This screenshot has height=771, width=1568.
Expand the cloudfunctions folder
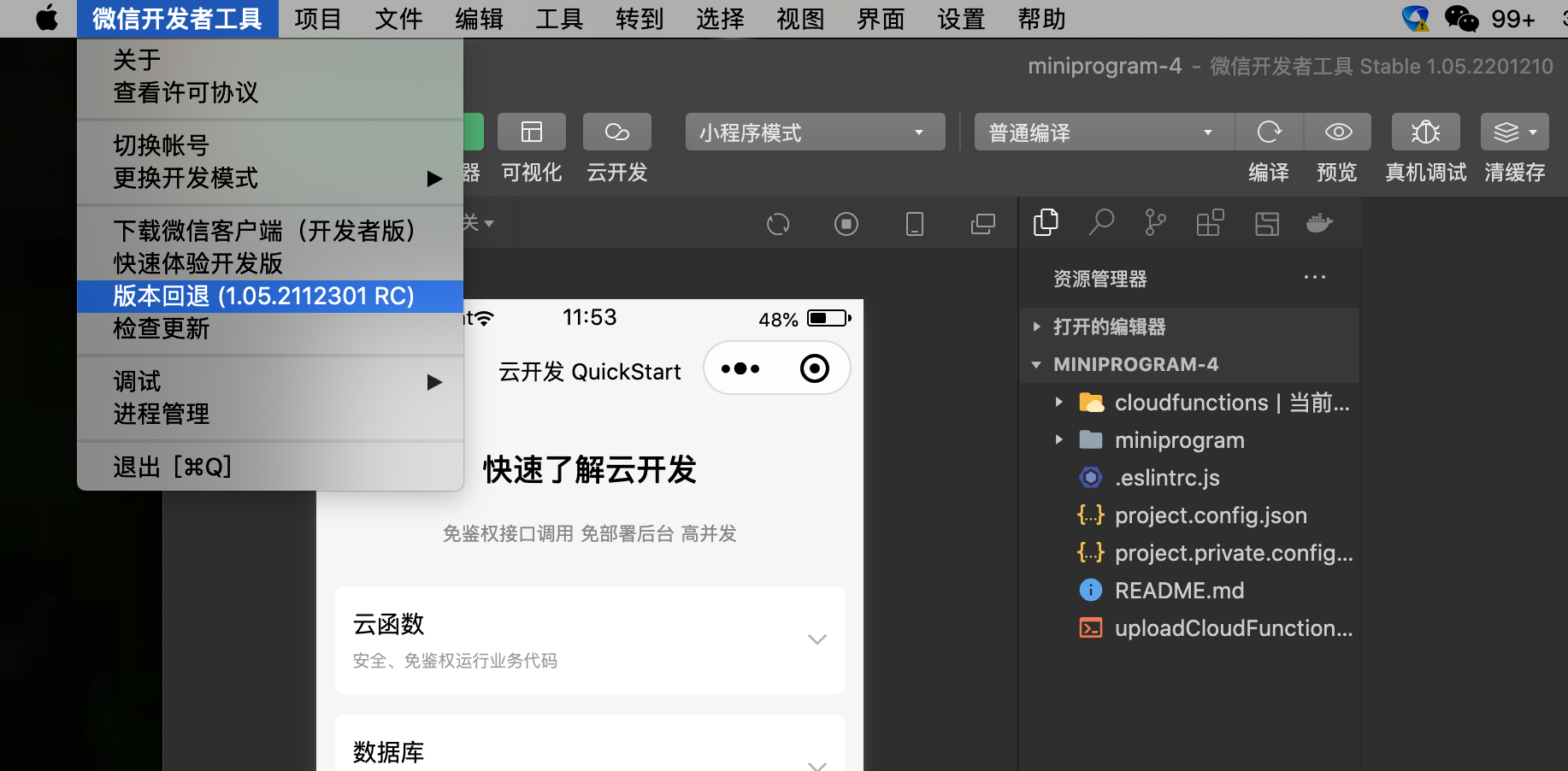pyautogui.click(x=1059, y=402)
